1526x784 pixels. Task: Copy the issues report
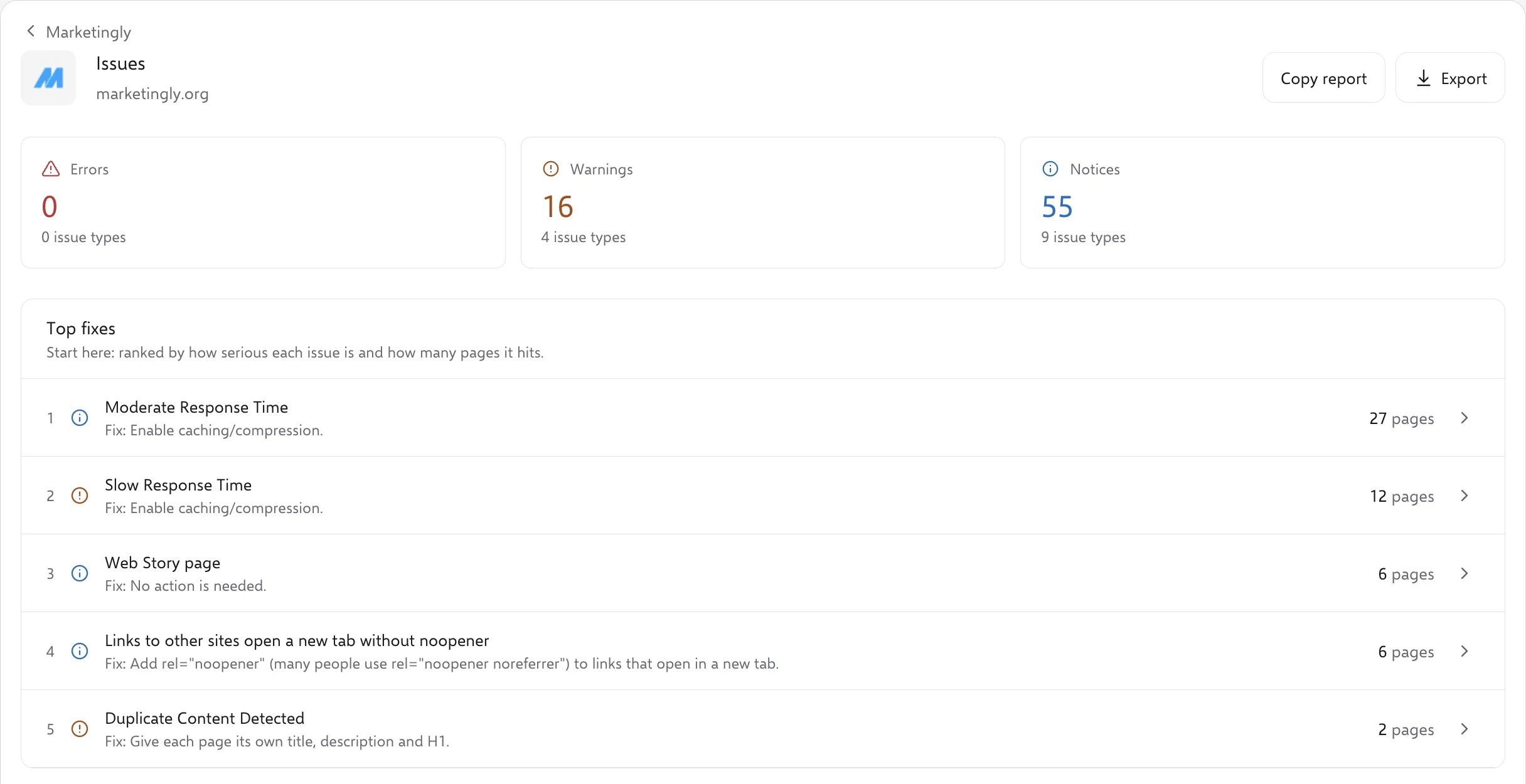(x=1323, y=78)
